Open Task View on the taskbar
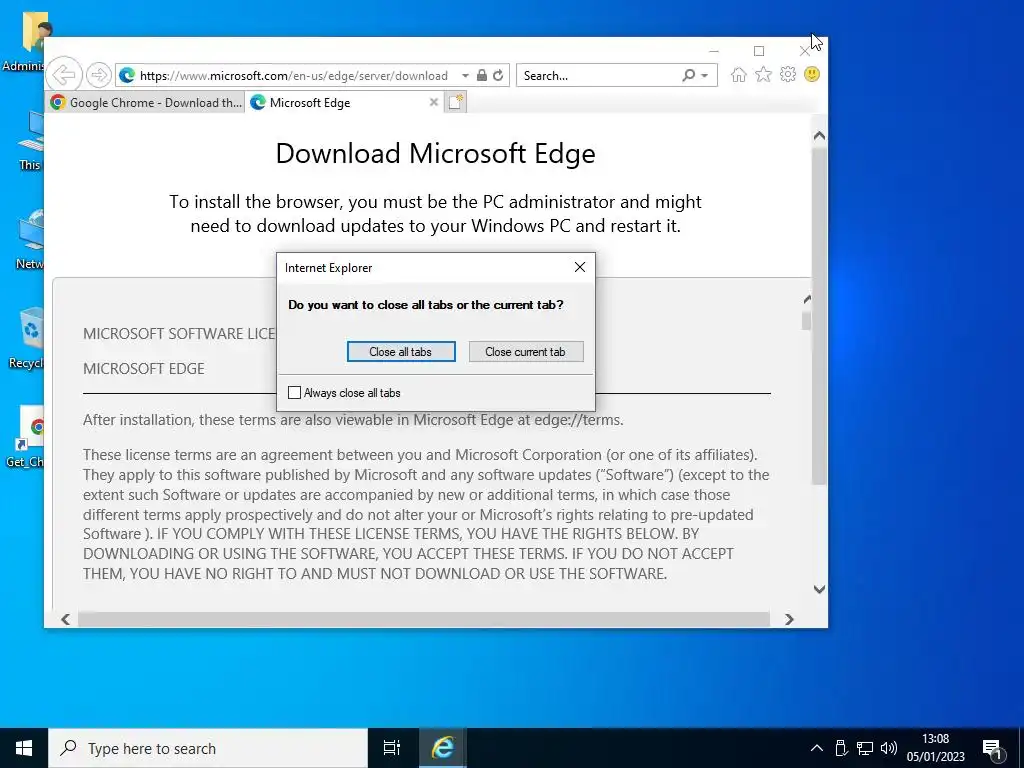 392,748
